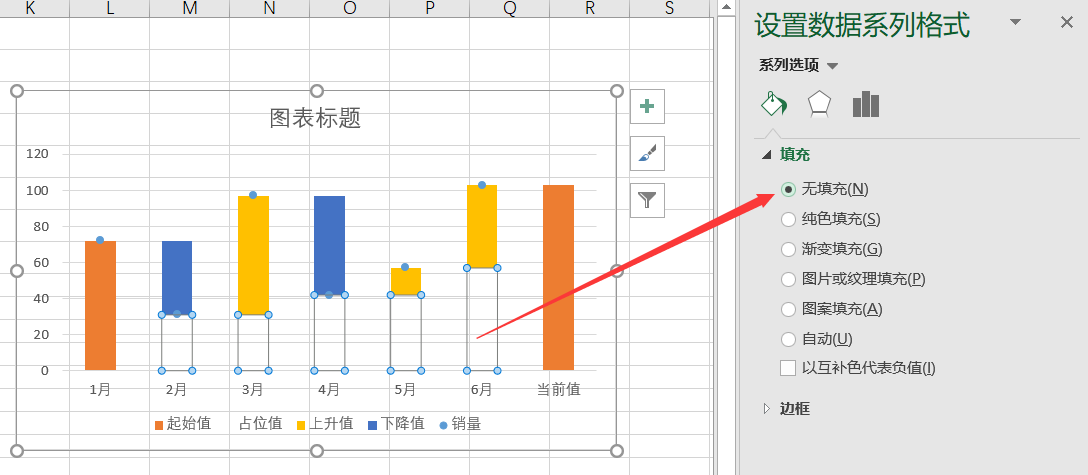Close the 设置数据系列格式 pane
1088x475 pixels.
[x=1066, y=22]
